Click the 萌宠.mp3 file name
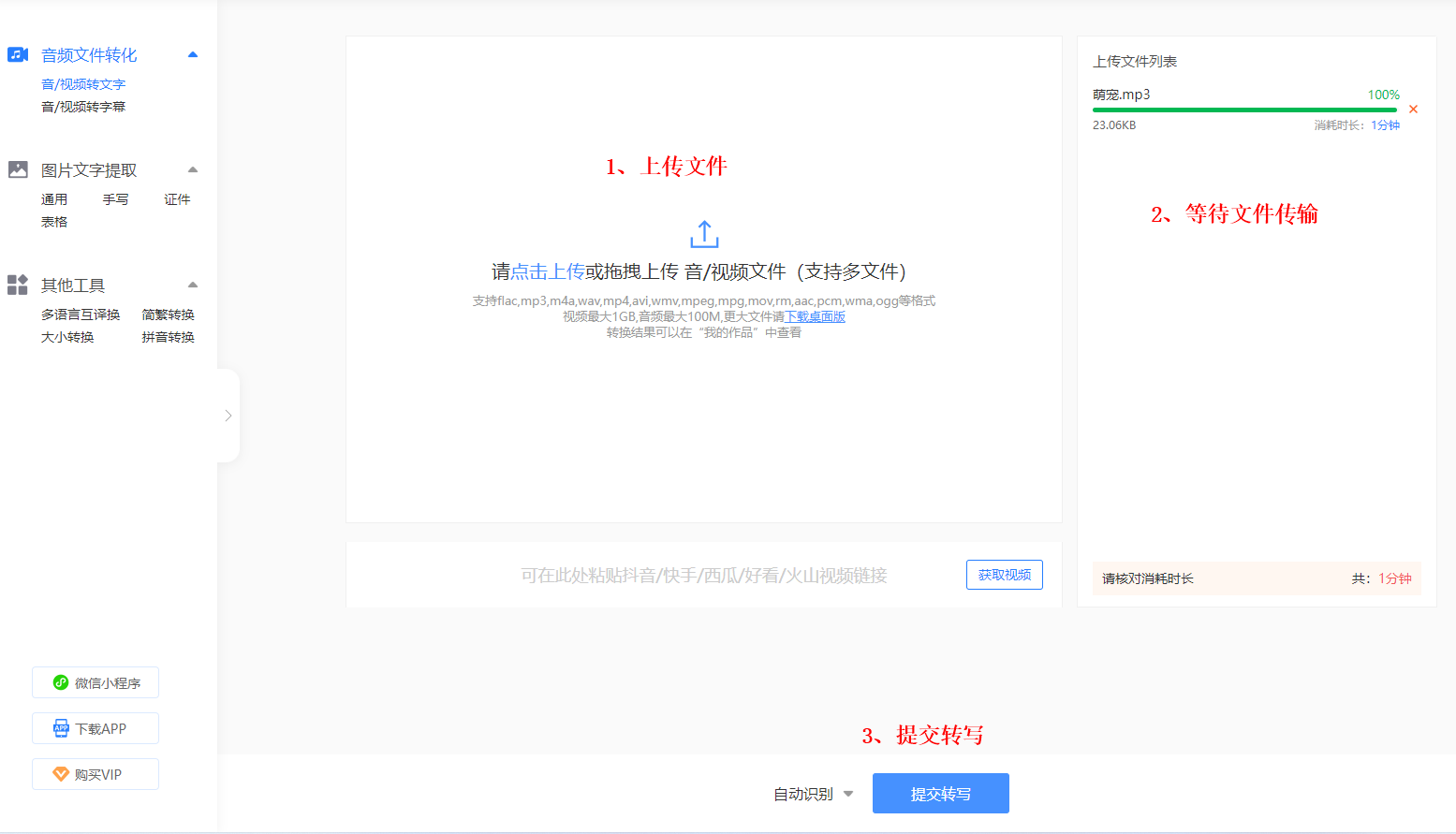1456x834 pixels. 1122,95
